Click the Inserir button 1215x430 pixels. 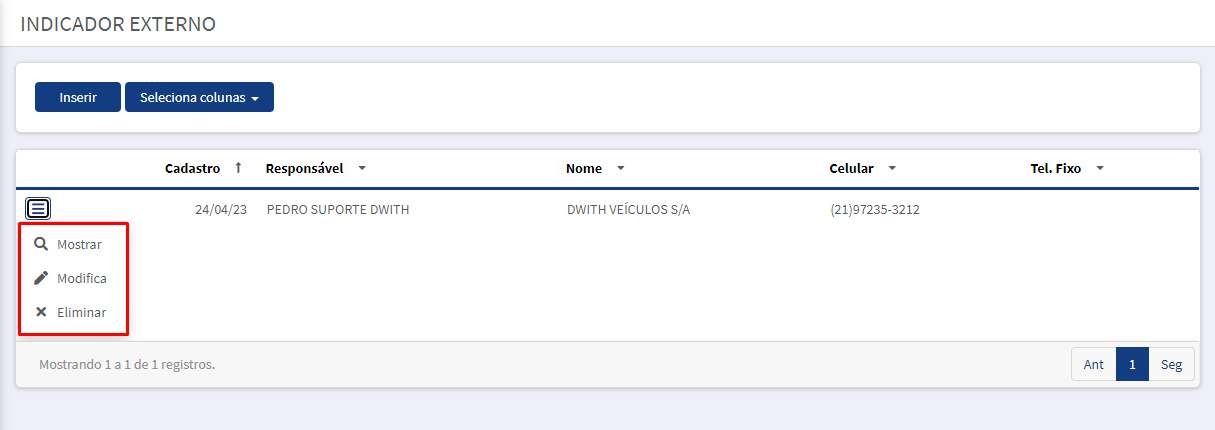tap(78, 97)
